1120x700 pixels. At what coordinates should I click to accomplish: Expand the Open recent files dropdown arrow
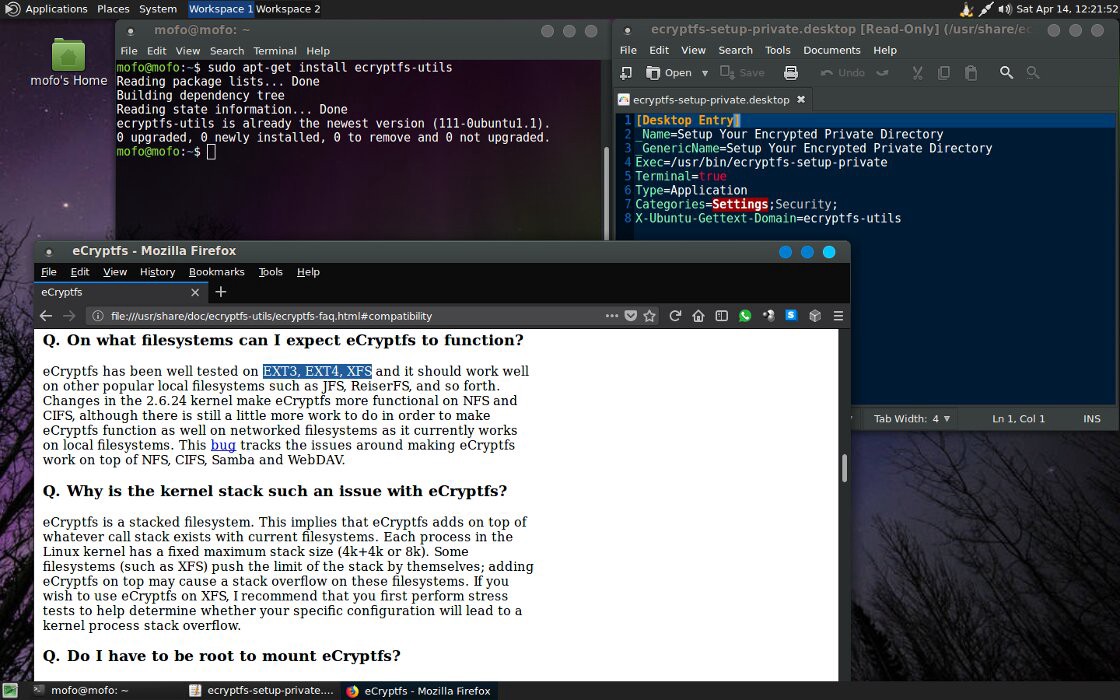click(x=705, y=73)
